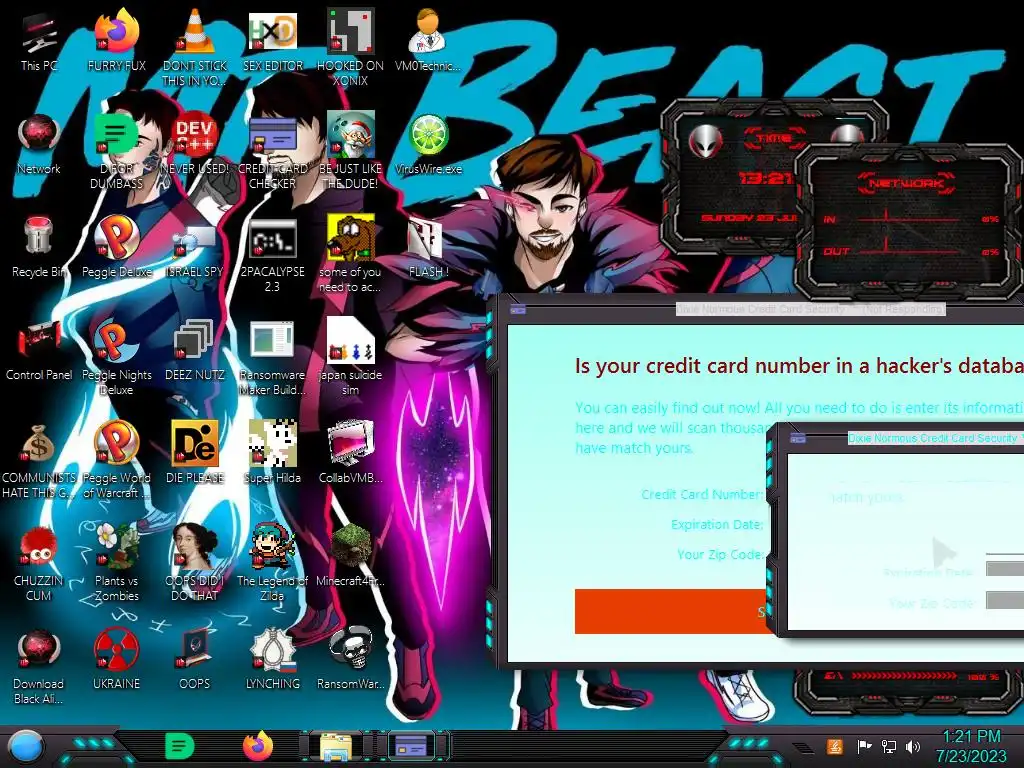Open the DEEZ NUTZ shortcut
Image resolution: width=1024 pixels, height=768 pixels.
point(195,350)
